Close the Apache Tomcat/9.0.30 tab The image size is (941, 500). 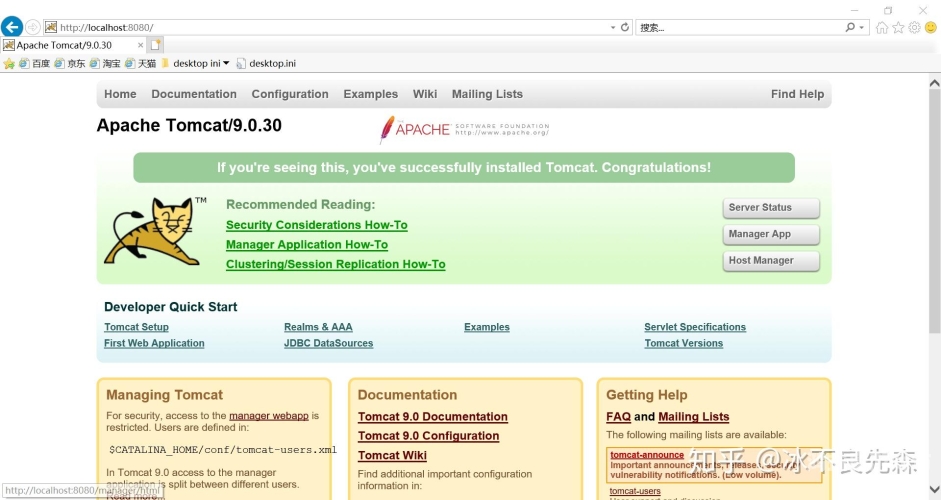pos(140,45)
